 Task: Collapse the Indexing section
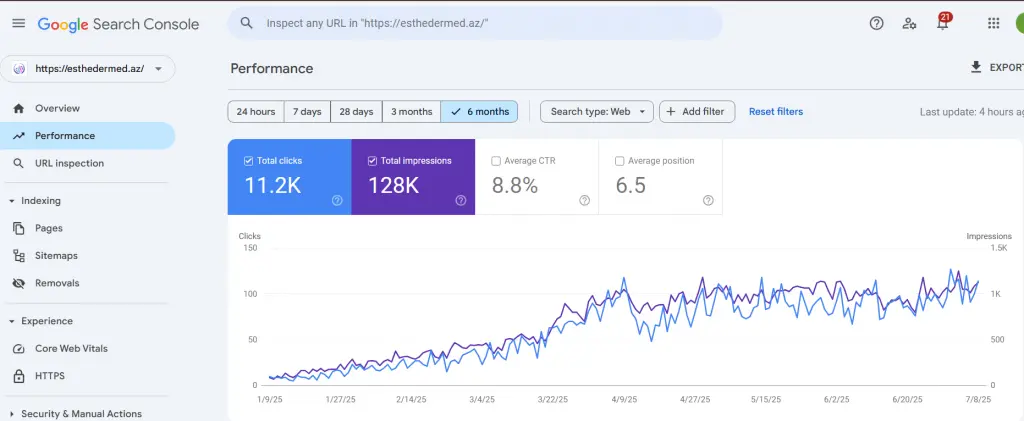[x=12, y=201]
